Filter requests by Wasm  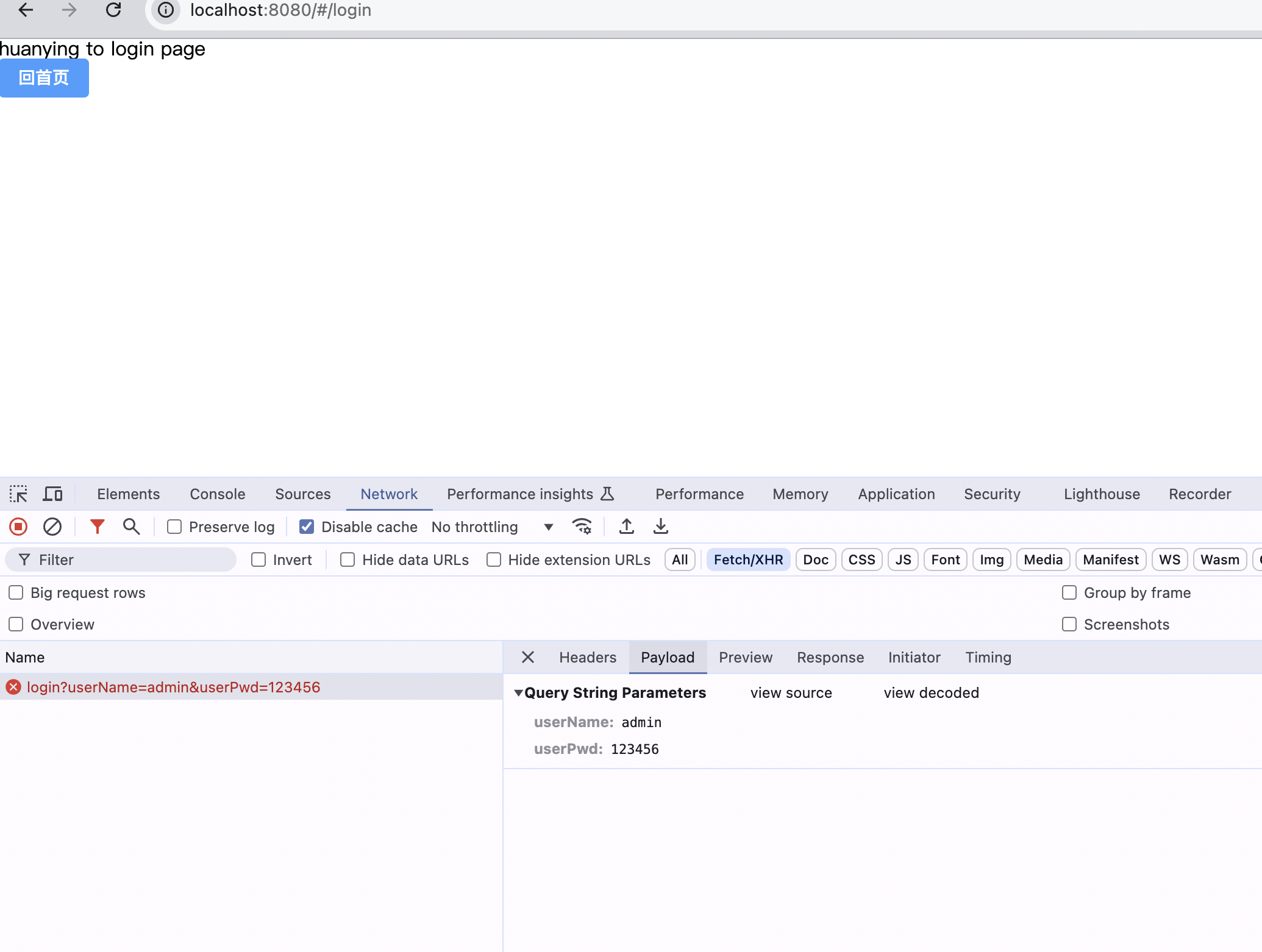1220,559
